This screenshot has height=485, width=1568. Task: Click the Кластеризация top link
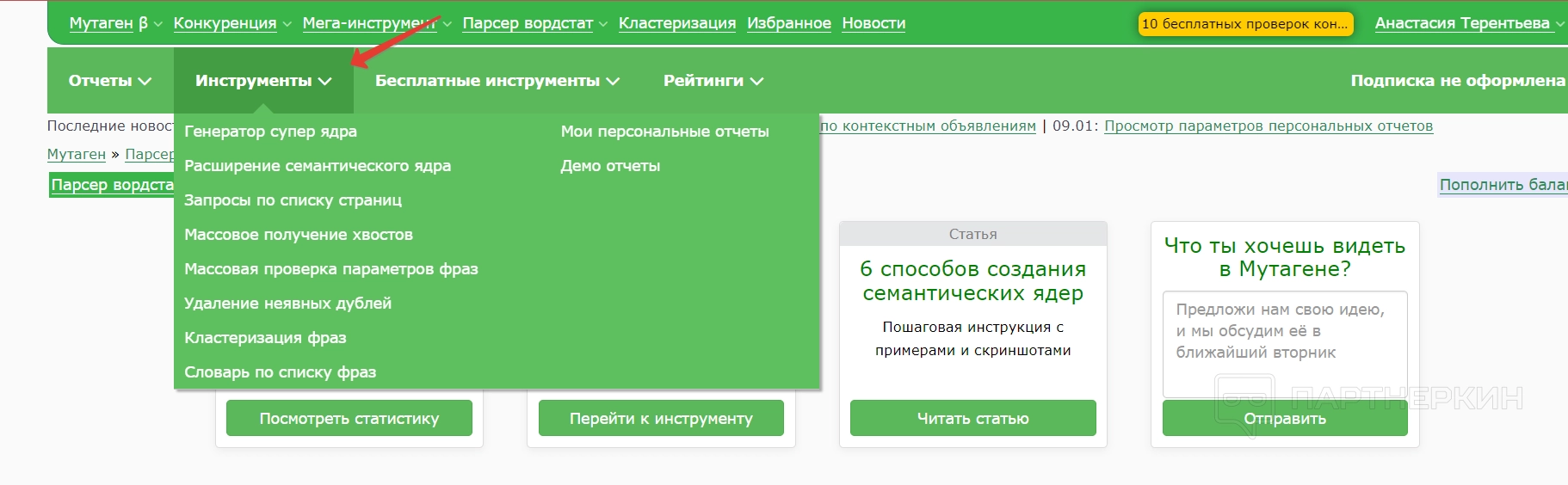click(x=677, y=23)
